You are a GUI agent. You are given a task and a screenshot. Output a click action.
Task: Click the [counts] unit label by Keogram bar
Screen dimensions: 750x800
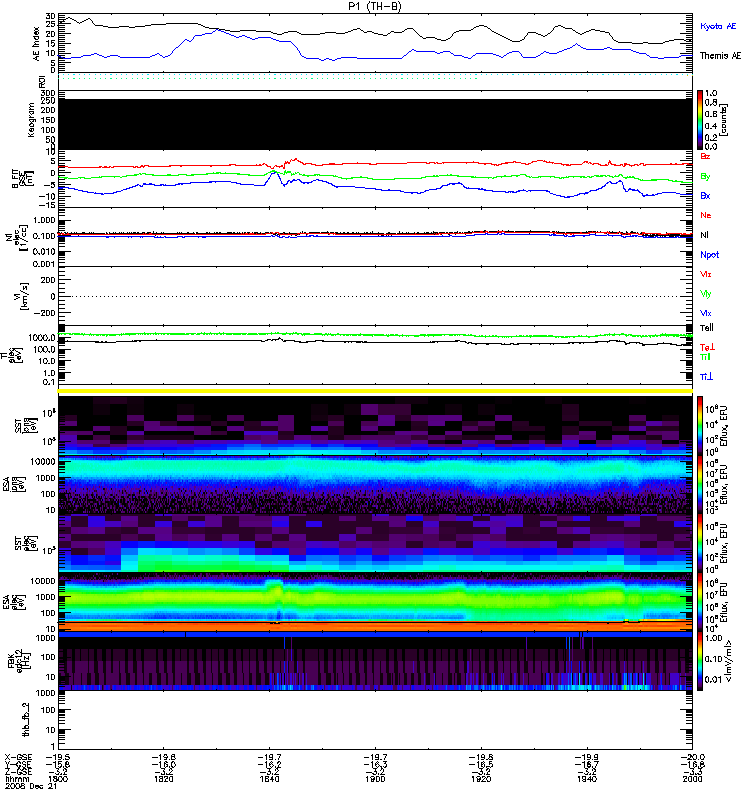pos(724,120)
